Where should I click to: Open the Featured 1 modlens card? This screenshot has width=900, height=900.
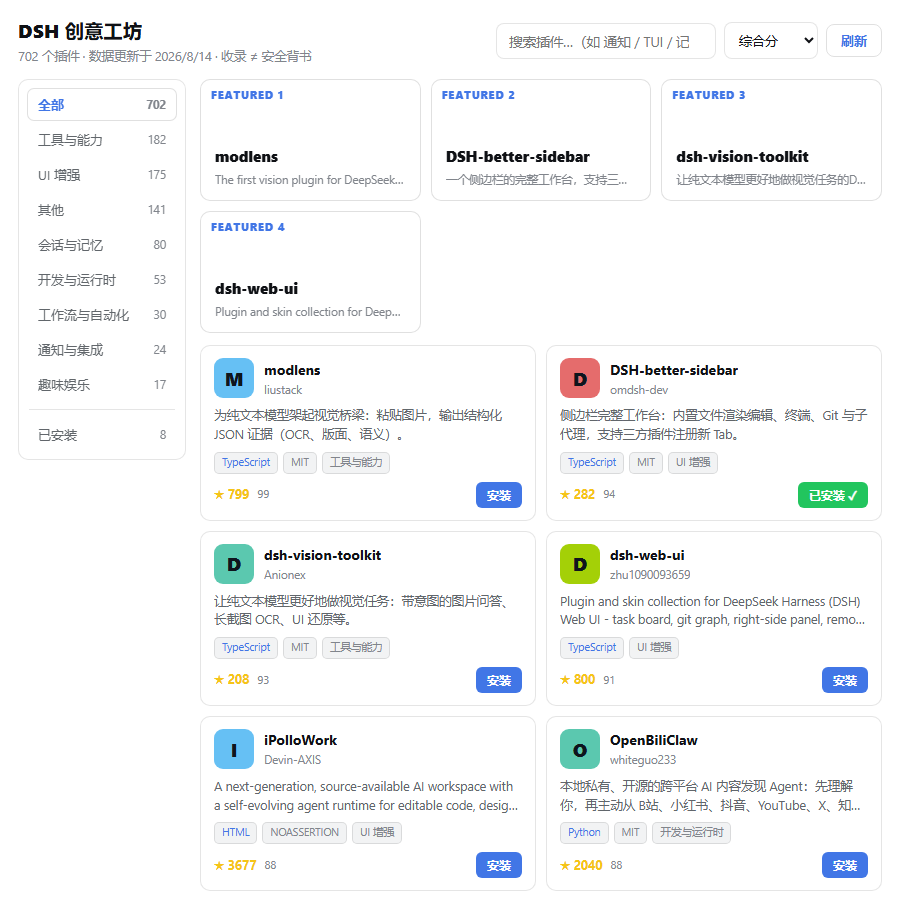(310, 140)
